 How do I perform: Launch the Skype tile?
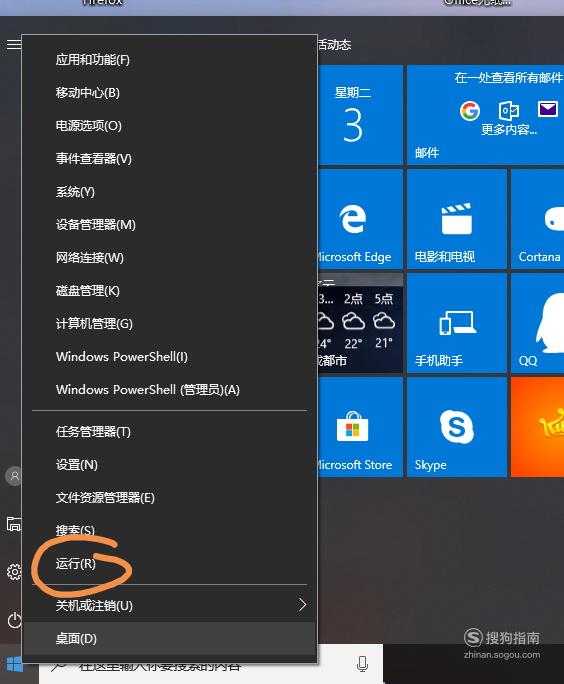click(457, 427)
